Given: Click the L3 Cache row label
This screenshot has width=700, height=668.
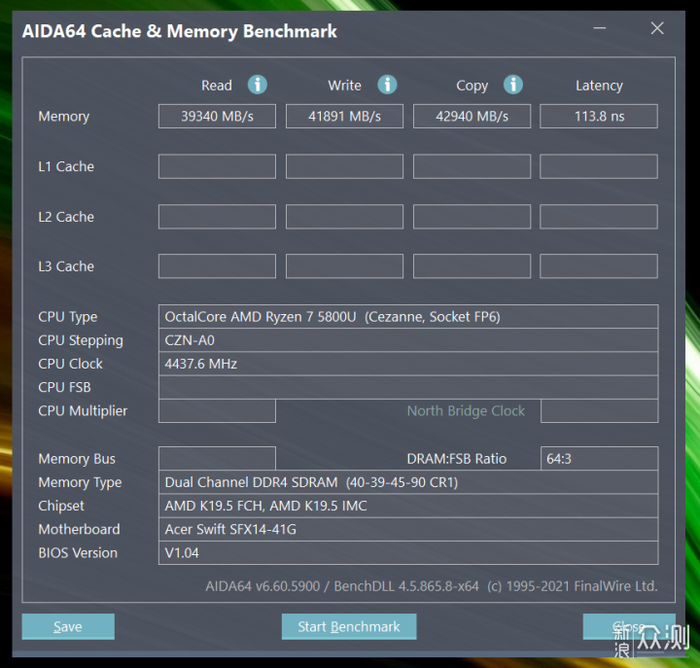Looking at the screenshot, I should [x=66, y=267].
